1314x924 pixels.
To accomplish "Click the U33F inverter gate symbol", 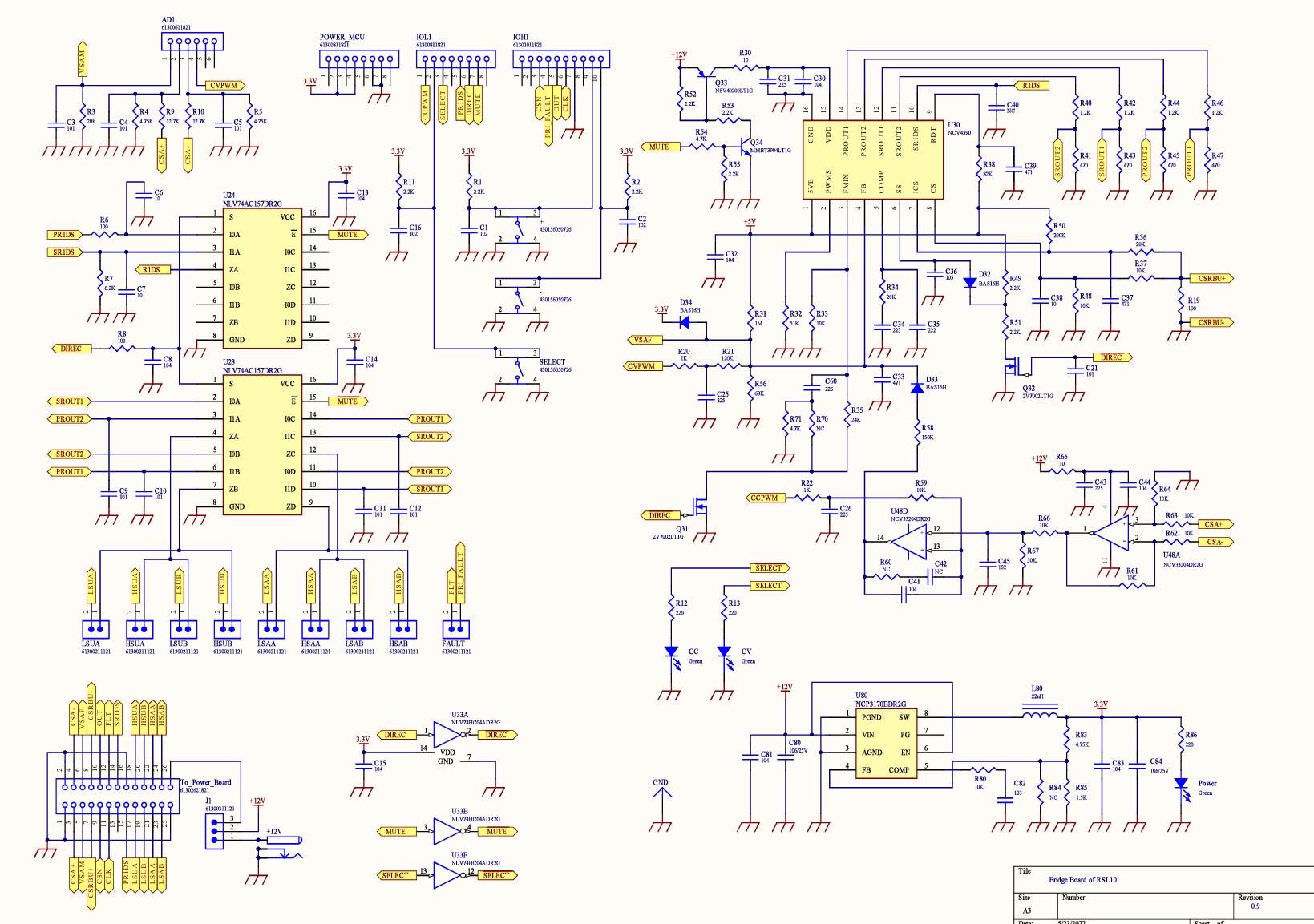I will pyautogui.click(x=447, y=875).
